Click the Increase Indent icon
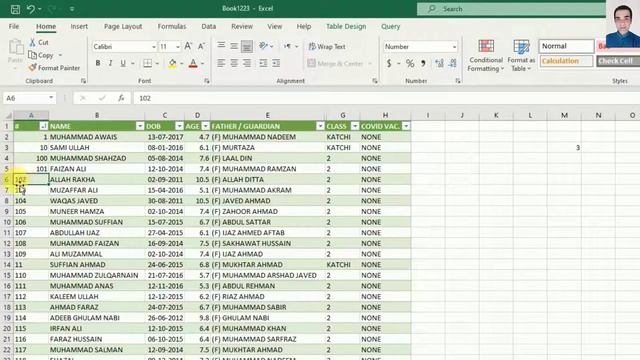 pos(276,63)
